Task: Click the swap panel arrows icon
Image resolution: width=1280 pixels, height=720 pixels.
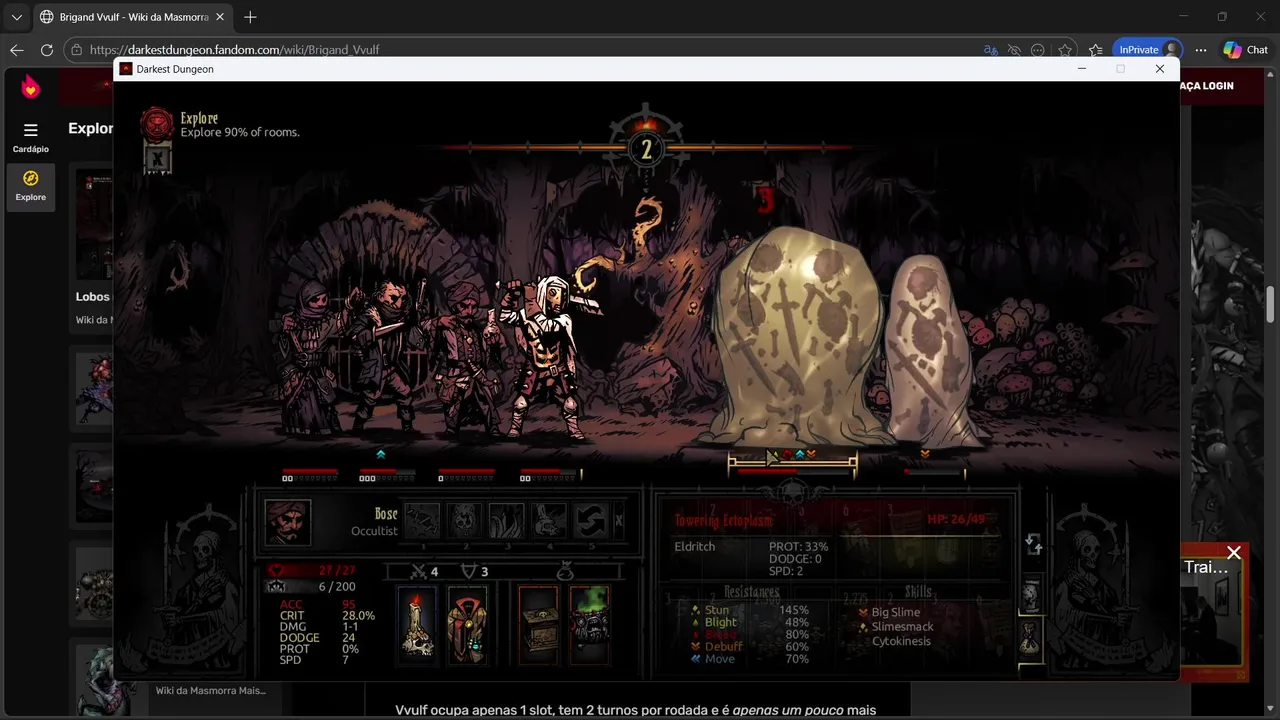Action: pyautogui.click(x=1034, y=545)
